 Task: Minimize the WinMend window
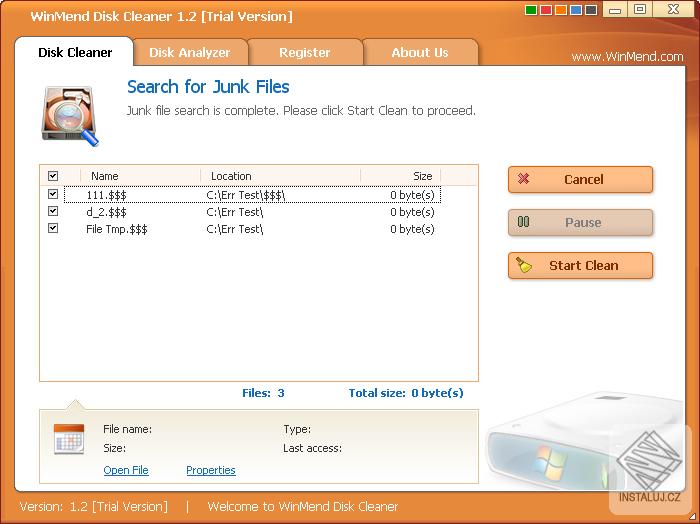(x=615, y=9)
